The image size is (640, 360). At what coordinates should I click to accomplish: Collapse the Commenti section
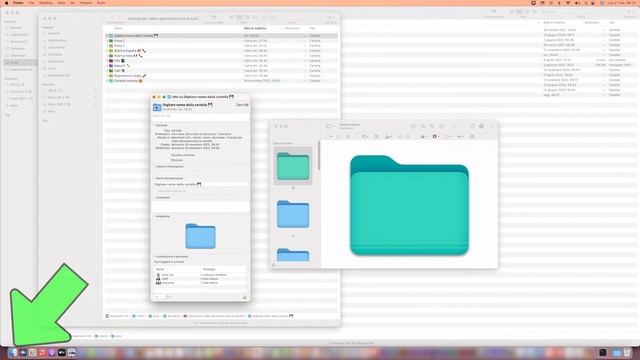(154, 198)
